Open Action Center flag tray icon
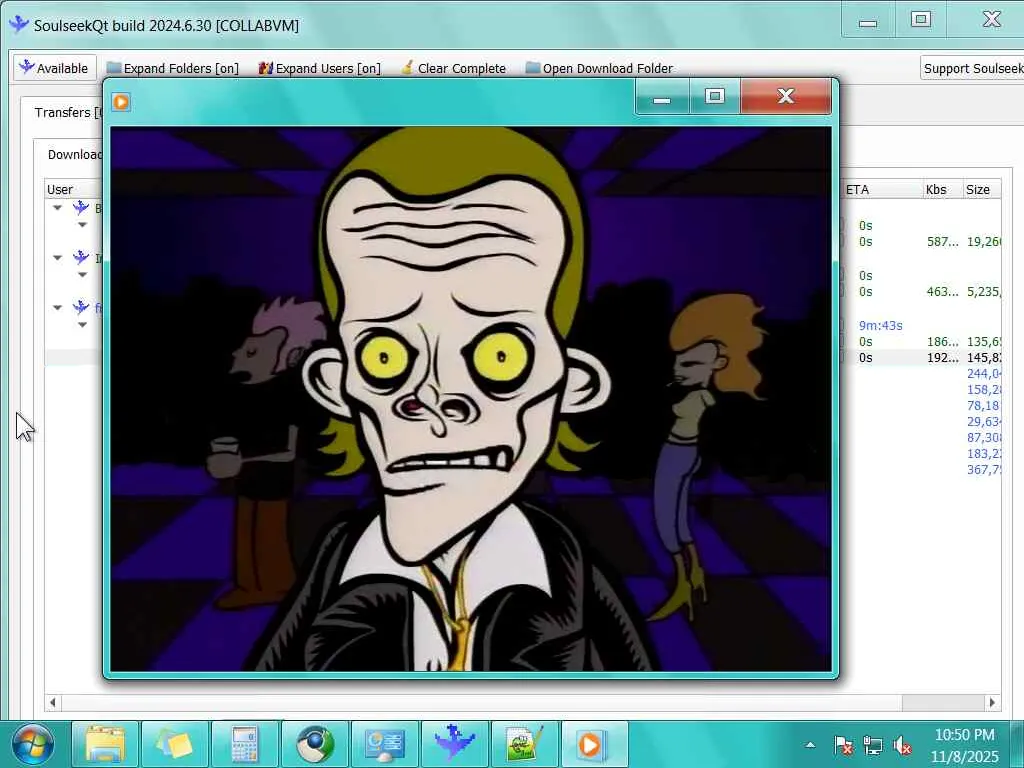Screen dimensions: 1024x768 843,745
